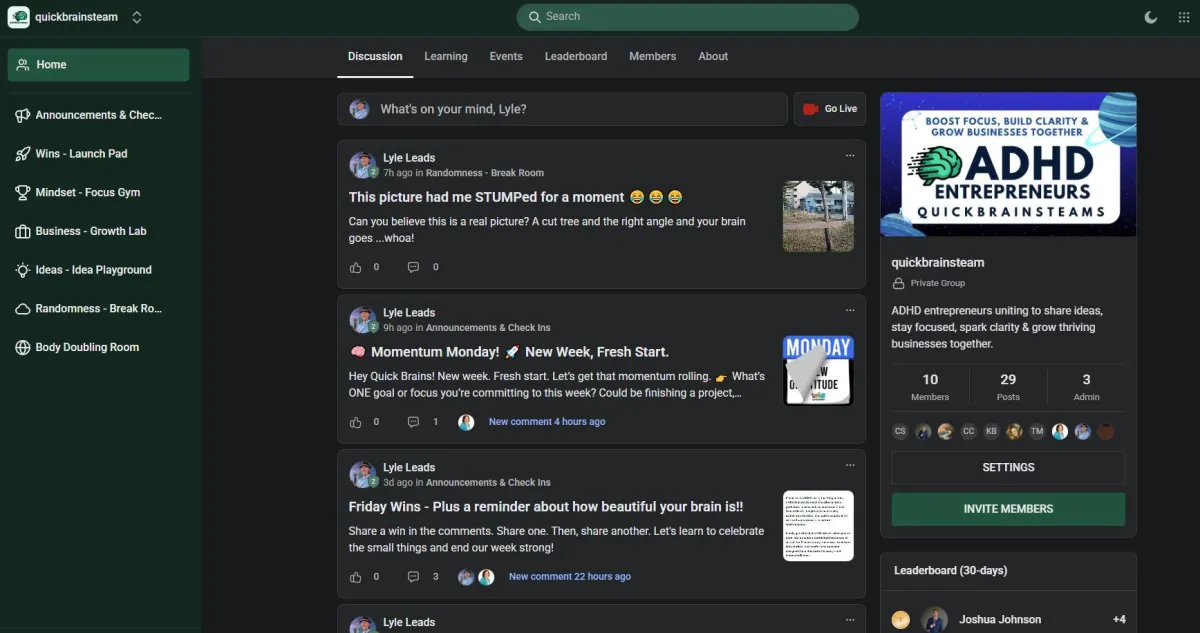1200x633 pixels.
Task: Go to the Members tab
Action: click(x=653, y=56)
